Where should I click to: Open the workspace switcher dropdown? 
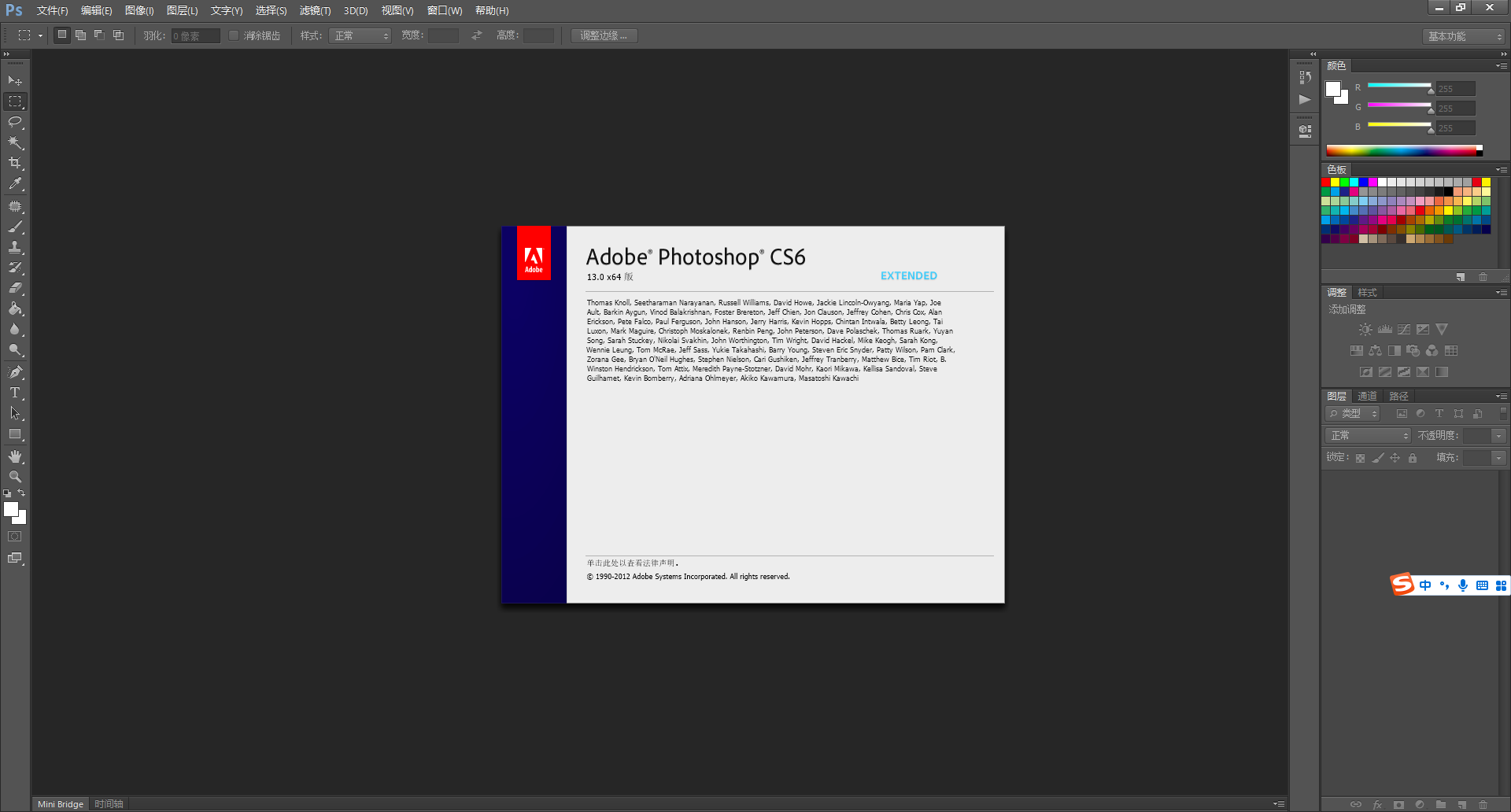tap(1464, 36)
